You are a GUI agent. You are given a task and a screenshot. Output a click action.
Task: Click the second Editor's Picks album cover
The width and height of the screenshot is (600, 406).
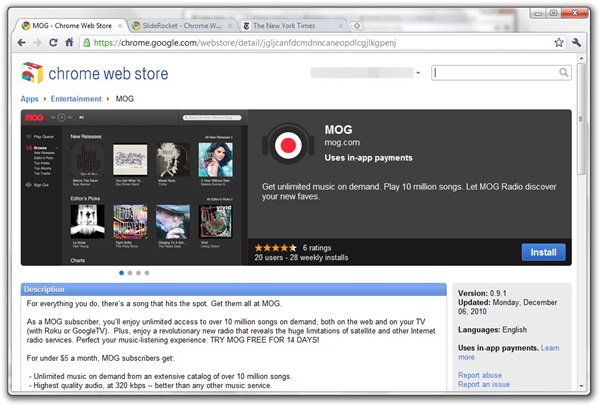[130, 222]
